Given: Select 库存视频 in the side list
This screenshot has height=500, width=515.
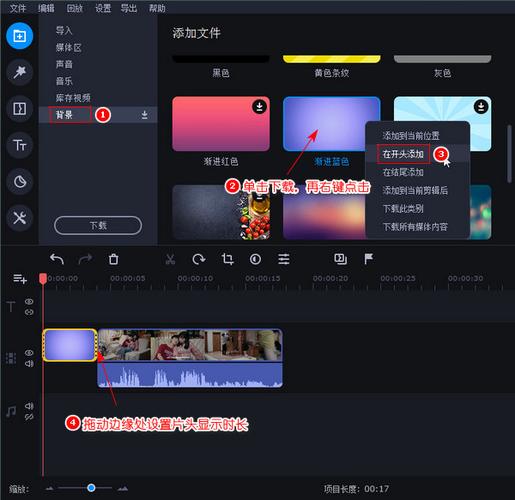Looking at the screenshot, I should (x=73, y=98).
